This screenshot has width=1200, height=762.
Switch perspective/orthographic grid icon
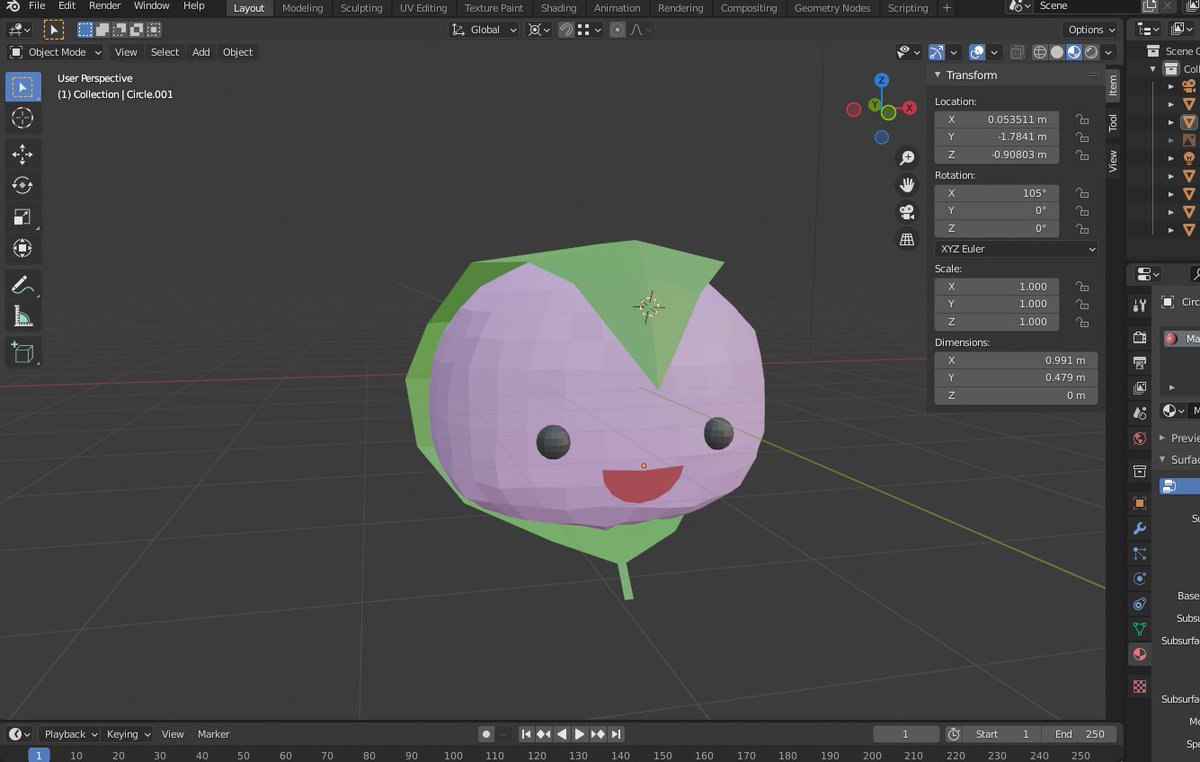pos(907,239)
